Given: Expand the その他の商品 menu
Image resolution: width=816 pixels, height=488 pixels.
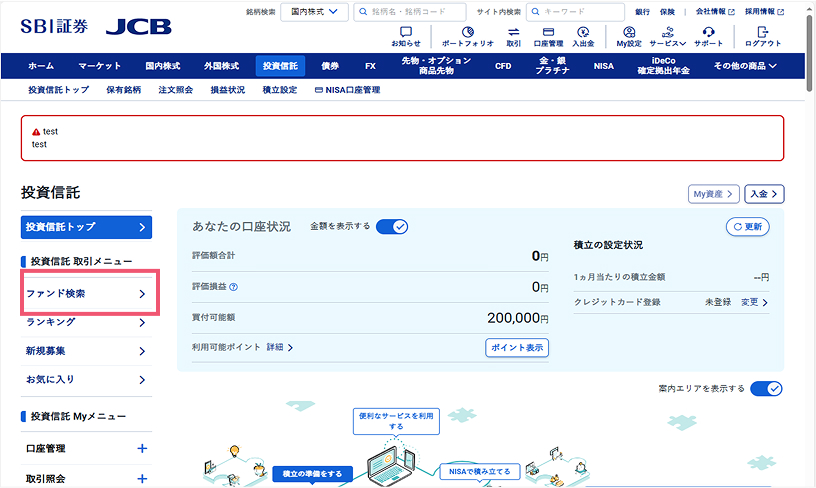Looking at the screenshot, I should pyautogui.click(x=745, y=66).
